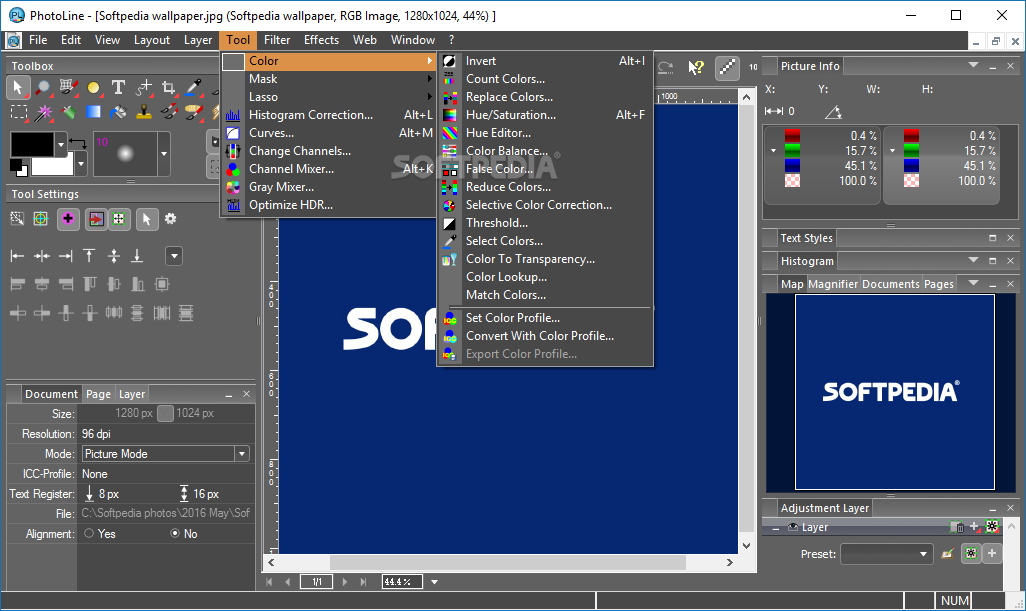This screenshot has height=611, width=1026.
Task: Select Yes radio for Alignment
Action: 89,533
